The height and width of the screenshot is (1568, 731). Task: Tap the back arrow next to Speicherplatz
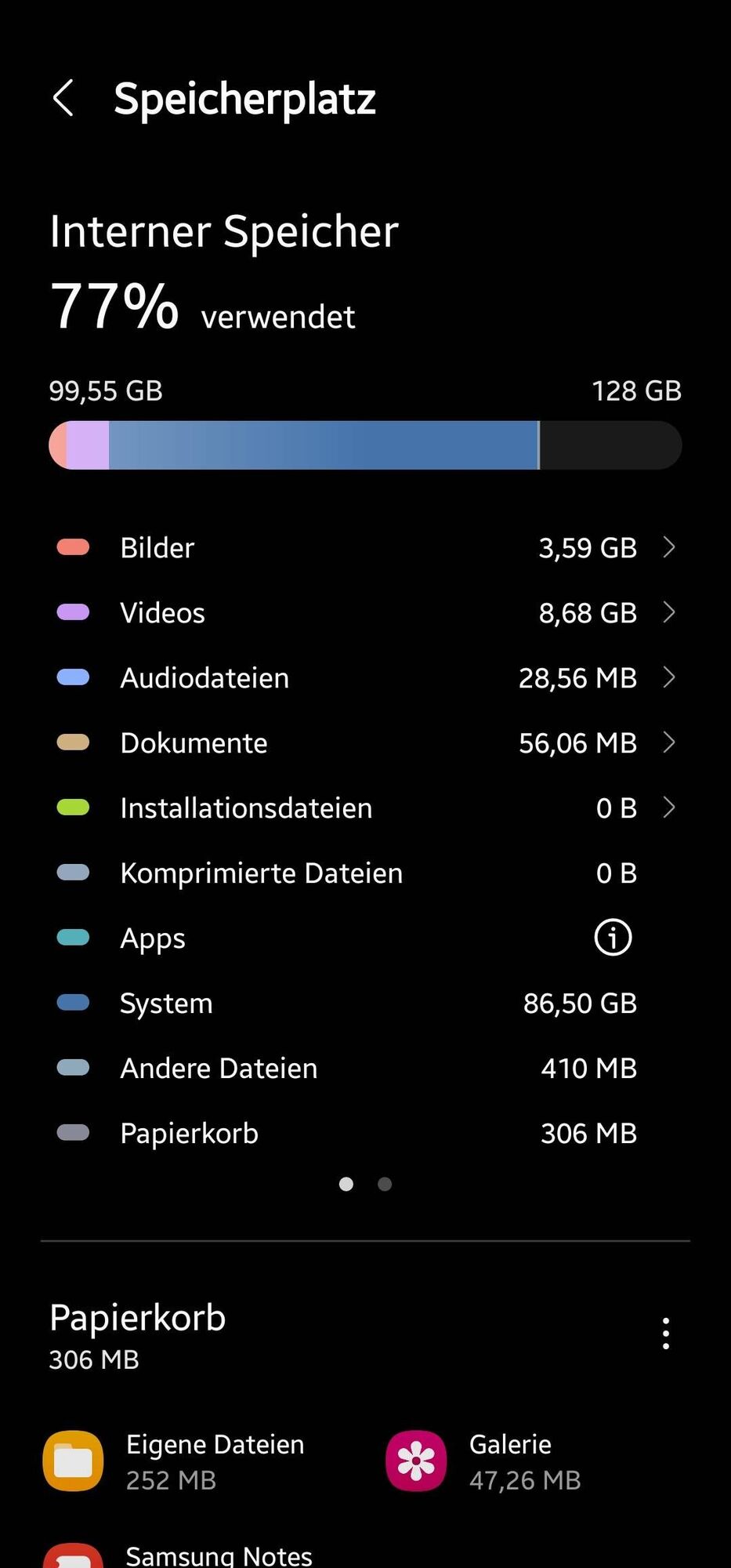click(63, 99)
